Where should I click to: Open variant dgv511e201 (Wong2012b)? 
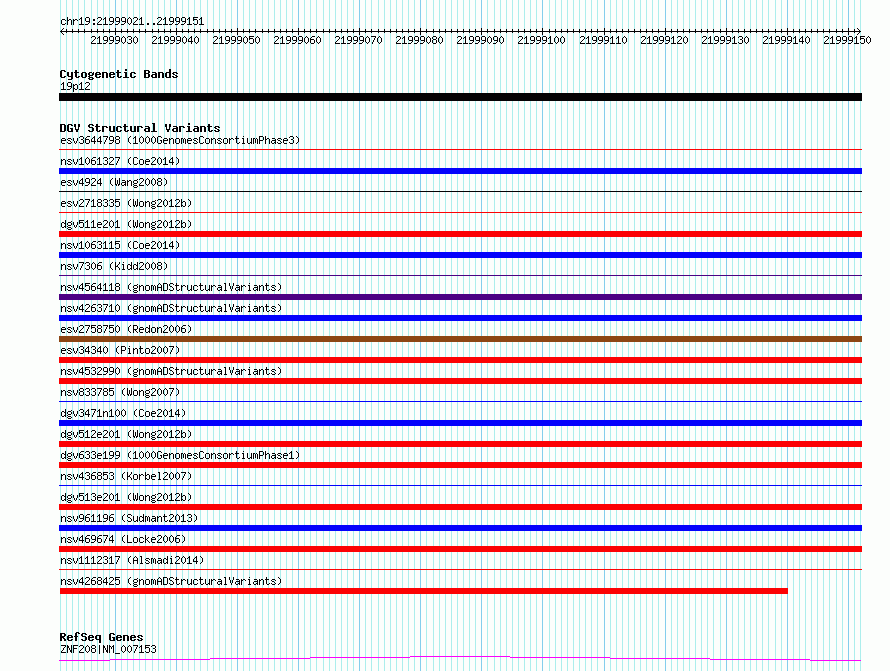[126, 224]
